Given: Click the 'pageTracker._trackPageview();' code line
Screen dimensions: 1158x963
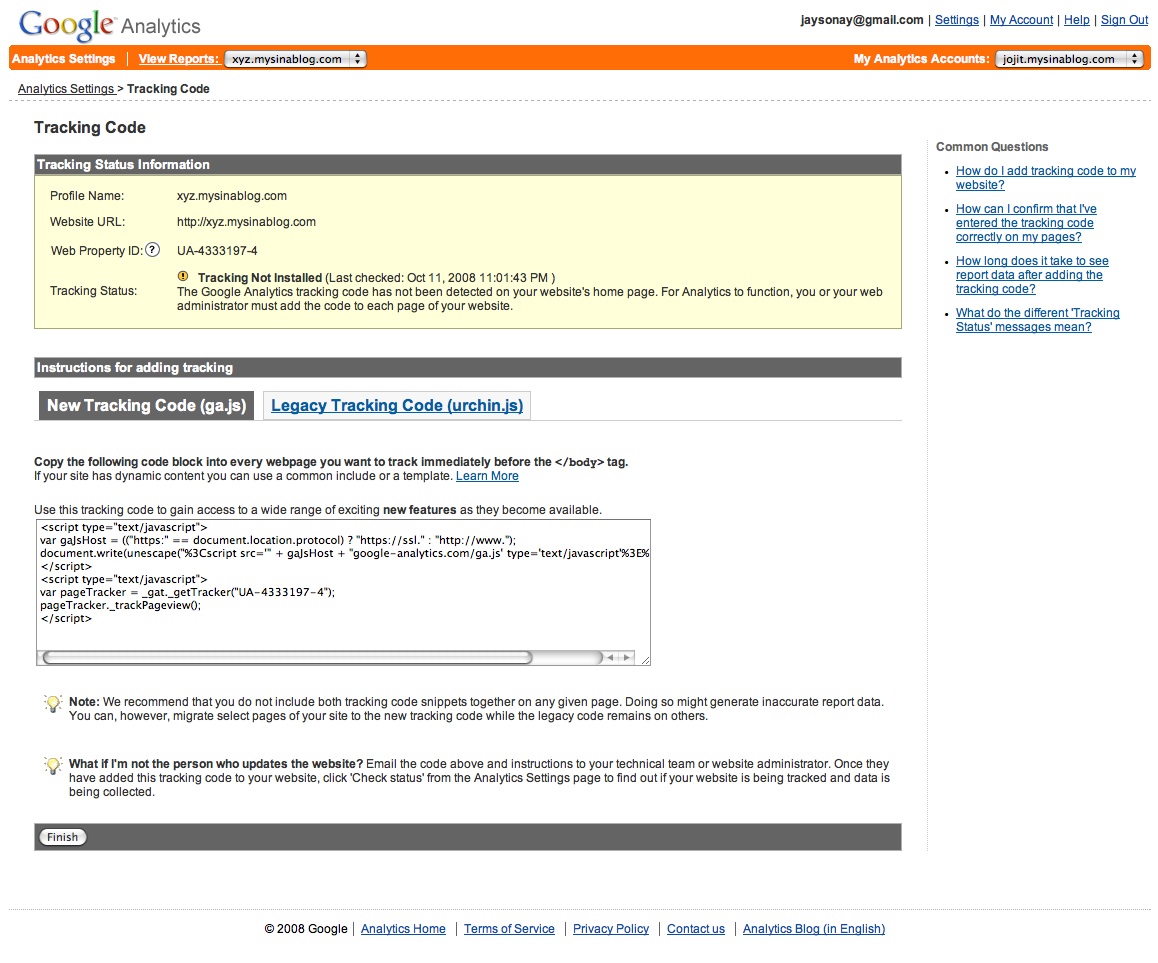Looking at the screenshot, I should click(120, 605).
